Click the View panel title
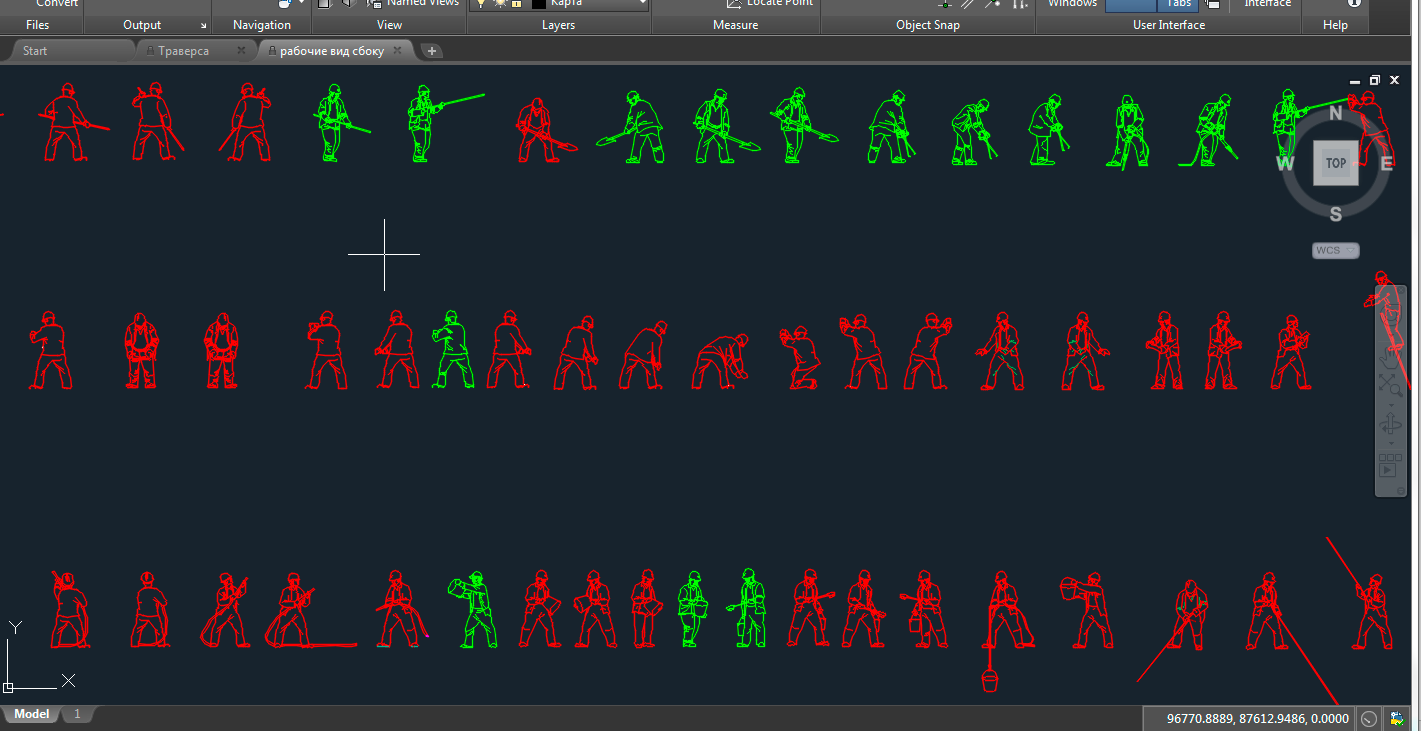 pyautogui.click(x=389, y=25)
